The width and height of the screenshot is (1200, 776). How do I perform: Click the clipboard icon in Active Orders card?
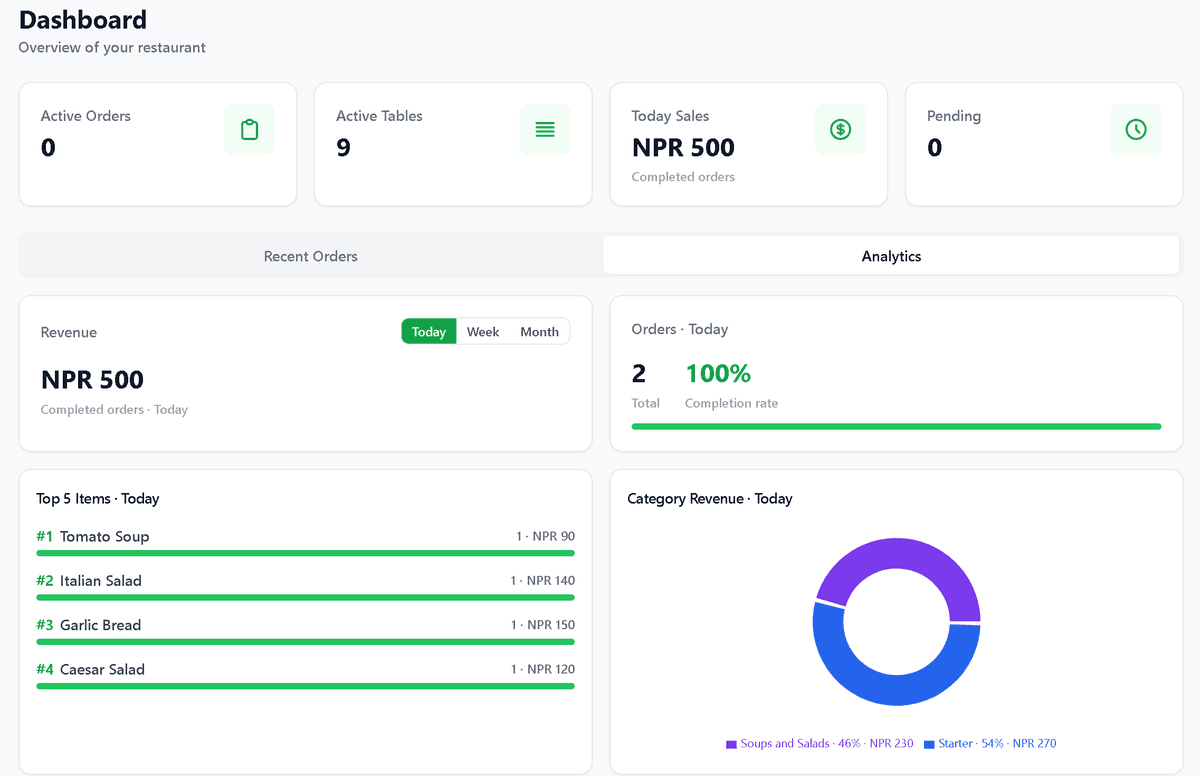coord(249,129)
